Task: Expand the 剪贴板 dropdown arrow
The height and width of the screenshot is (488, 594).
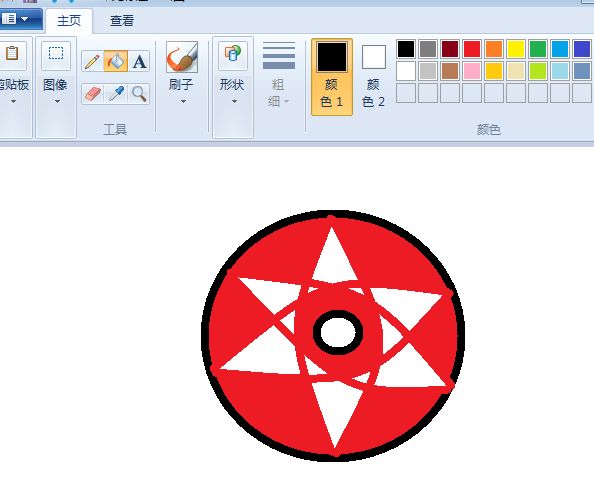Action: click(13, 102)
